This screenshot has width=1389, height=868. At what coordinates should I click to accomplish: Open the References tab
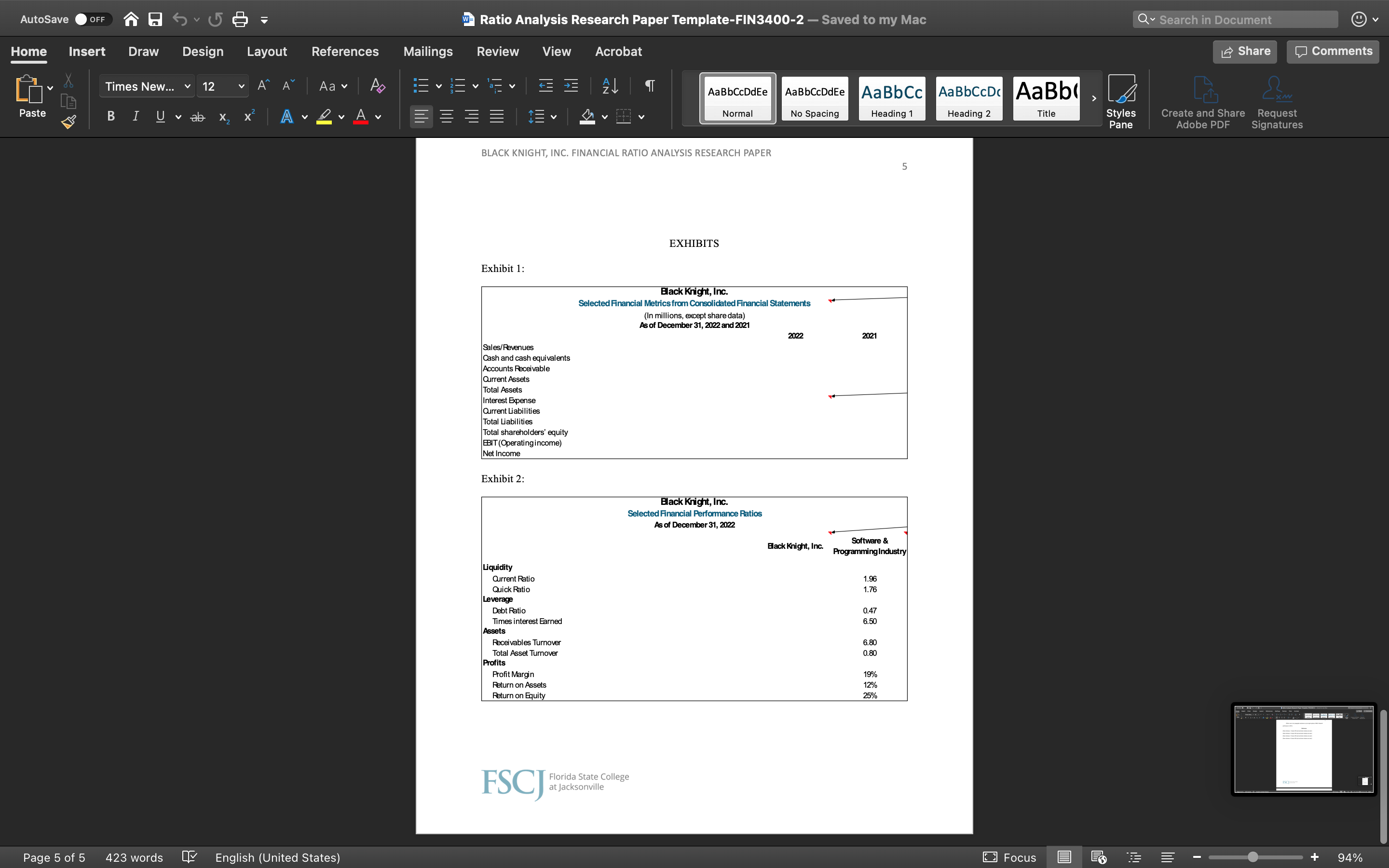pyautogui.click(x=345, y=52)
